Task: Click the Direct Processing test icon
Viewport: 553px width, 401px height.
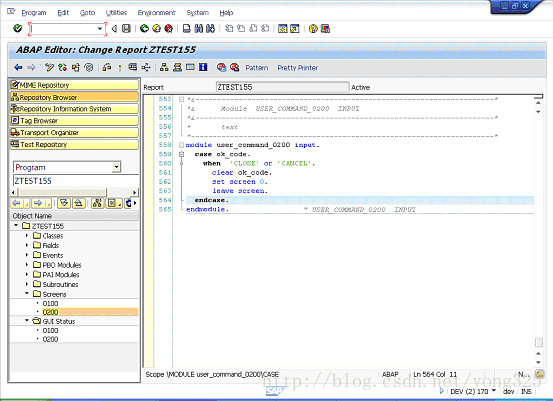Action: (x=133, y=67)
